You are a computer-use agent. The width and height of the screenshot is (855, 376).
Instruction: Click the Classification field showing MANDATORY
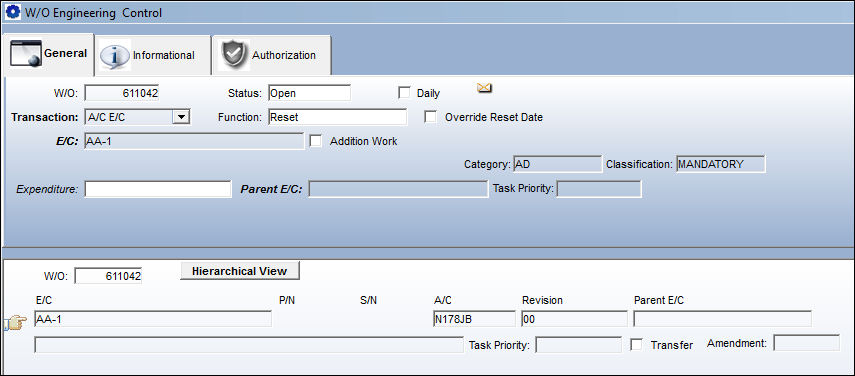pyautogui.click(x=721, y=163)
